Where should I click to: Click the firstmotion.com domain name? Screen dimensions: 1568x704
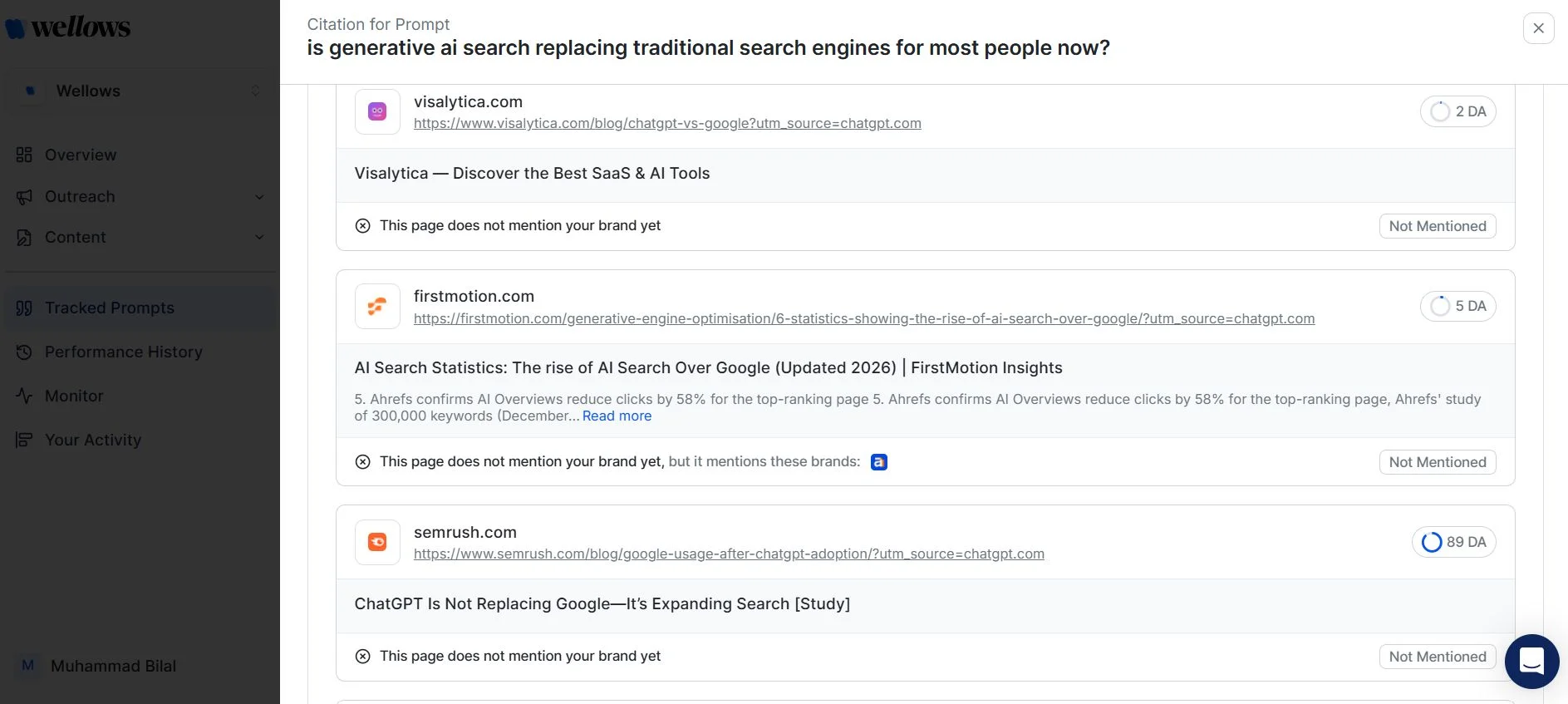[474, 296]
